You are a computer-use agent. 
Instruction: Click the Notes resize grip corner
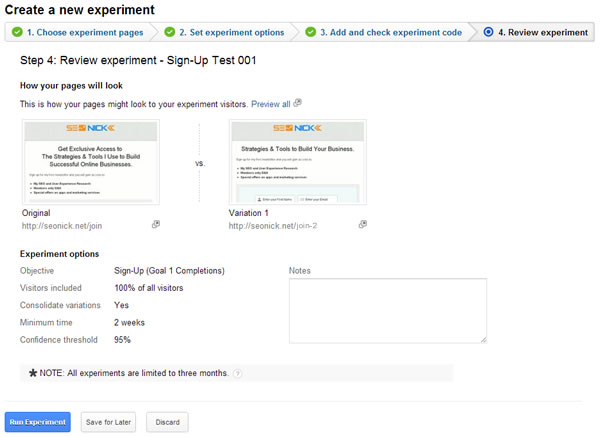coord(484,340)
